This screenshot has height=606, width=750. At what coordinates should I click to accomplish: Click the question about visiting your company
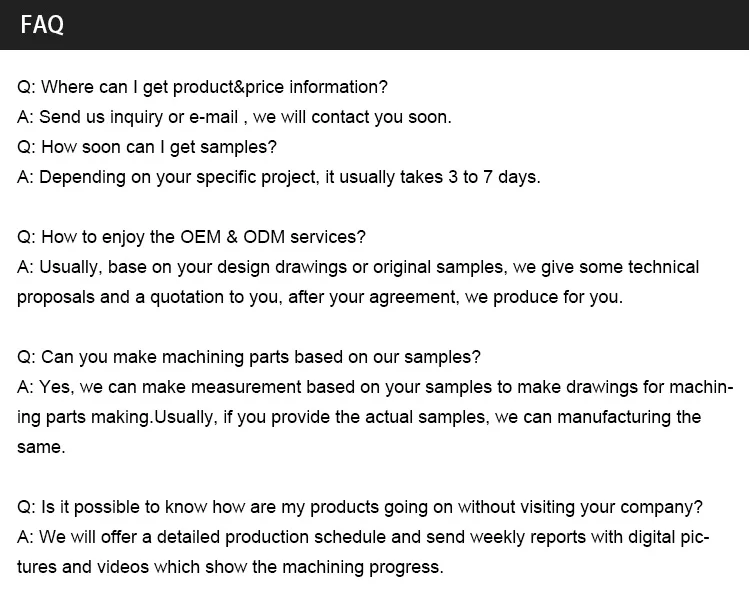point(360,507)
